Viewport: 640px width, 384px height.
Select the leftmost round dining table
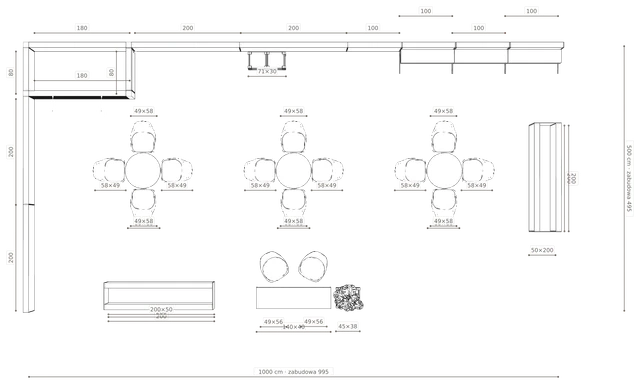[143, 171]
